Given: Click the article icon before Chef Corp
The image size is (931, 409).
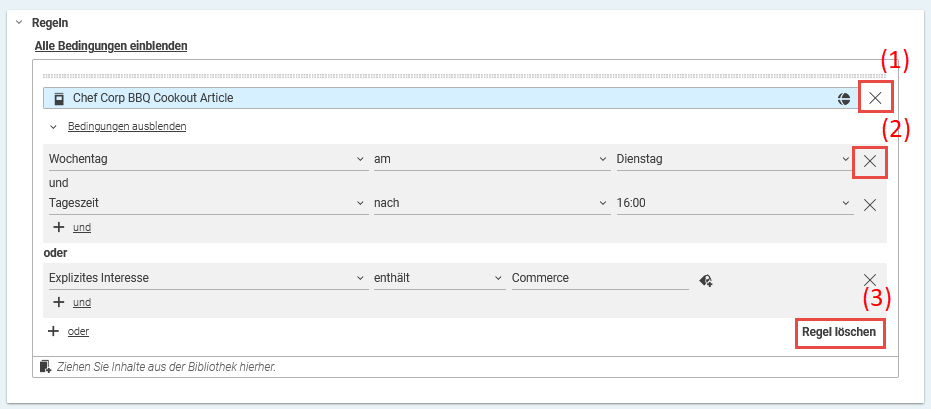Looking at the screenshot, I should click(59, 98).
